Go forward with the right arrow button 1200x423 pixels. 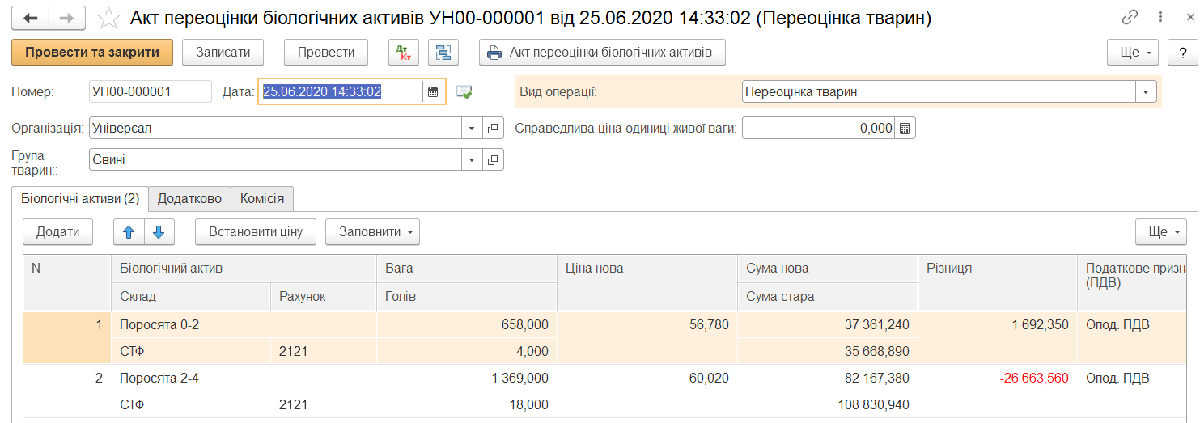pos(66,18)
